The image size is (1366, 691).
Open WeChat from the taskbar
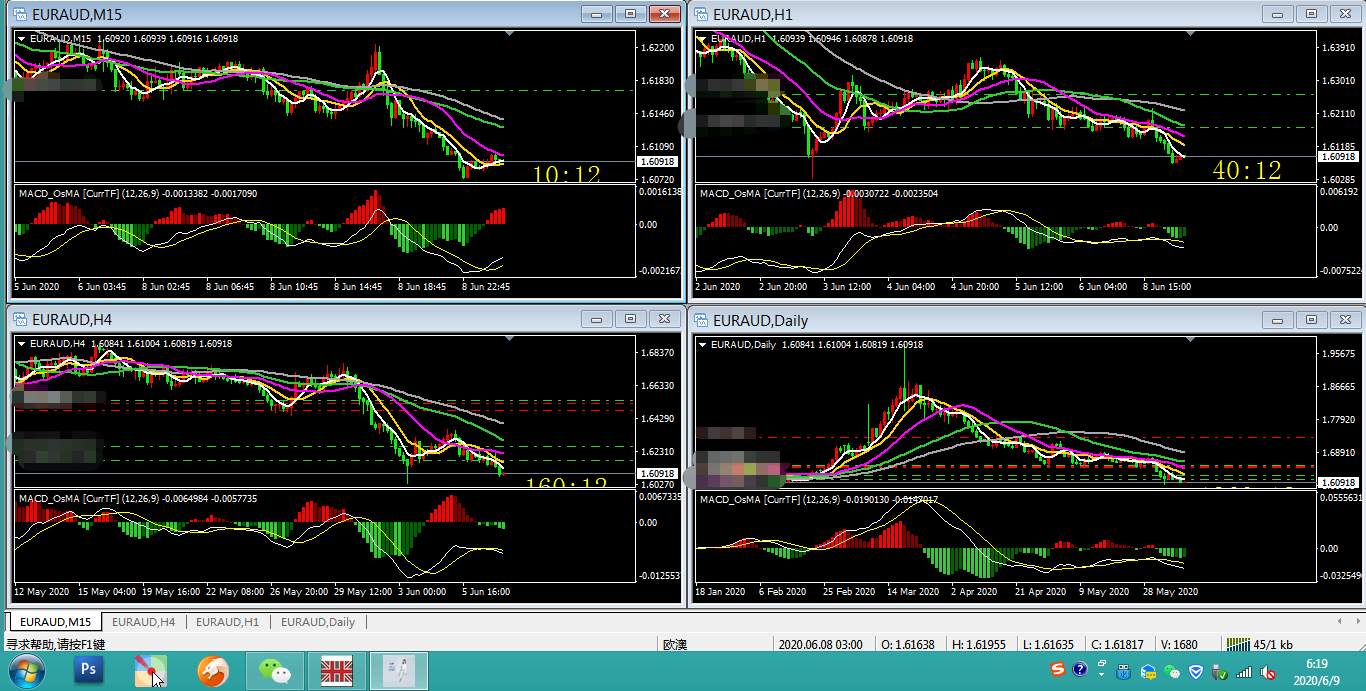(x=275, y=671)
